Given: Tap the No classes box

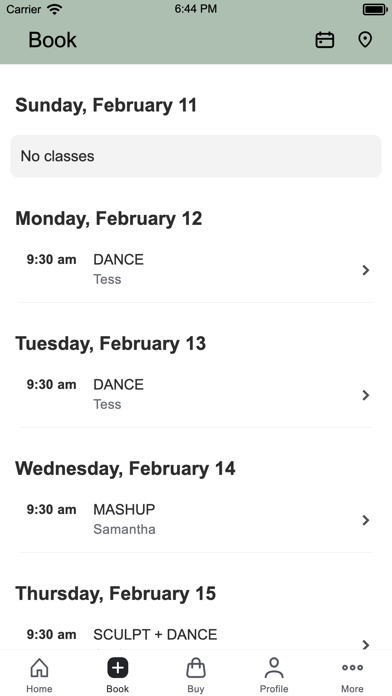Looking at the screenshot, I should coord(196,156).
